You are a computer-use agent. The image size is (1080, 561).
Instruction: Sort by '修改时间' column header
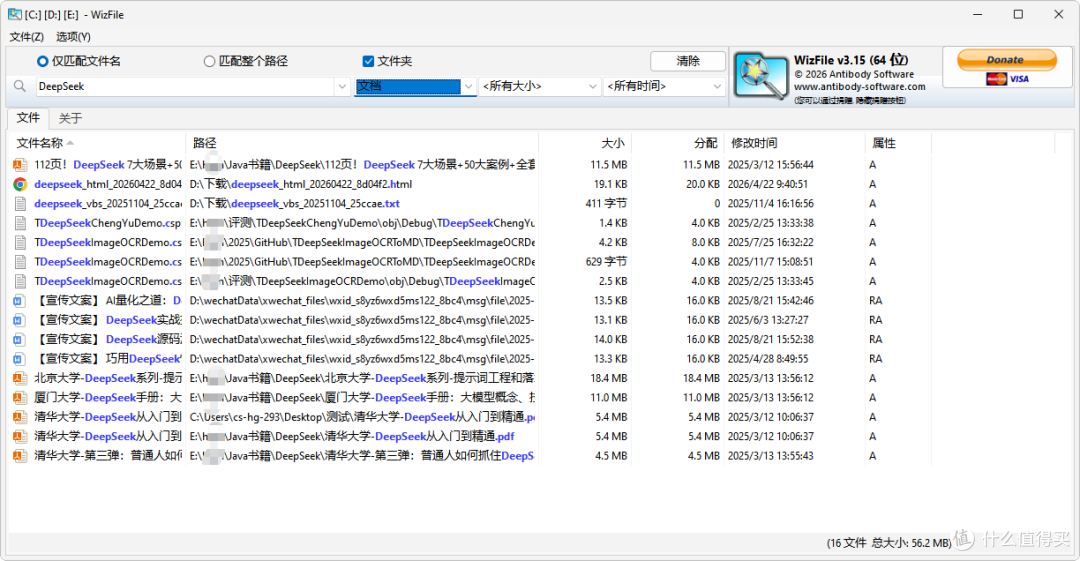click(x=794, y=143)
